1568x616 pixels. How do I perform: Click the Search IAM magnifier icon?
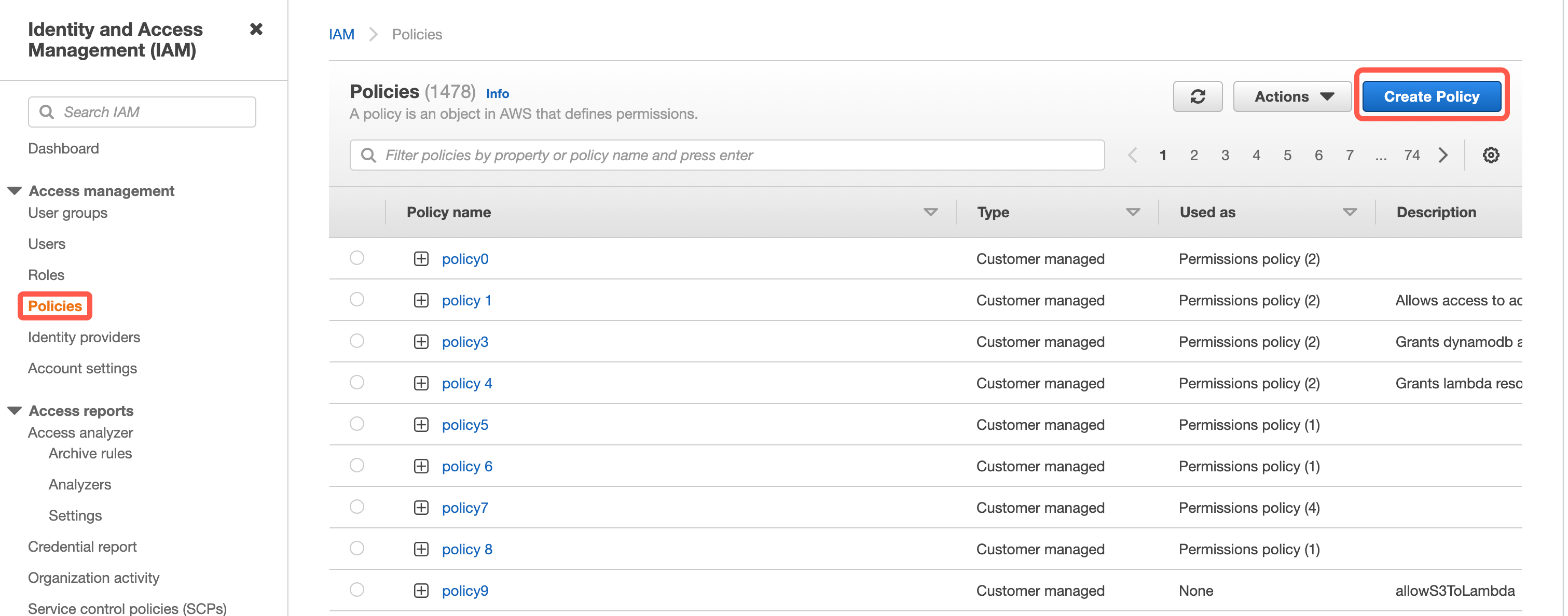point(46,112)
